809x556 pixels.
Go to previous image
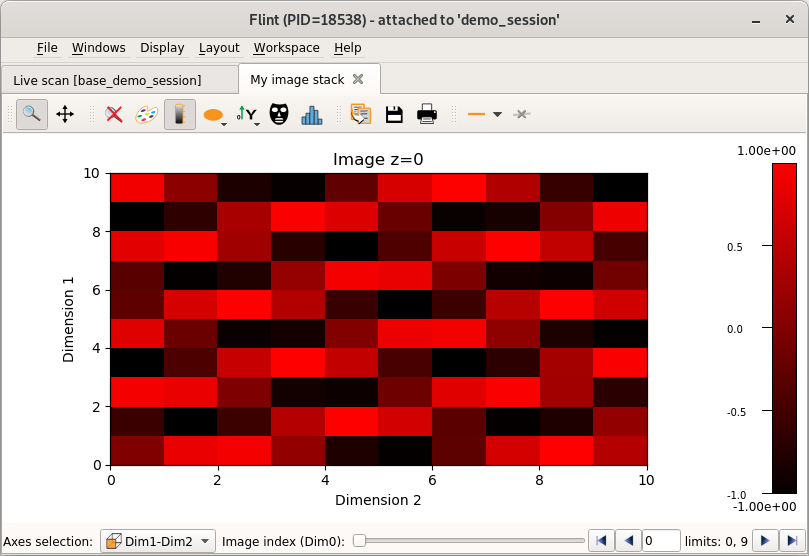(628, 541)
